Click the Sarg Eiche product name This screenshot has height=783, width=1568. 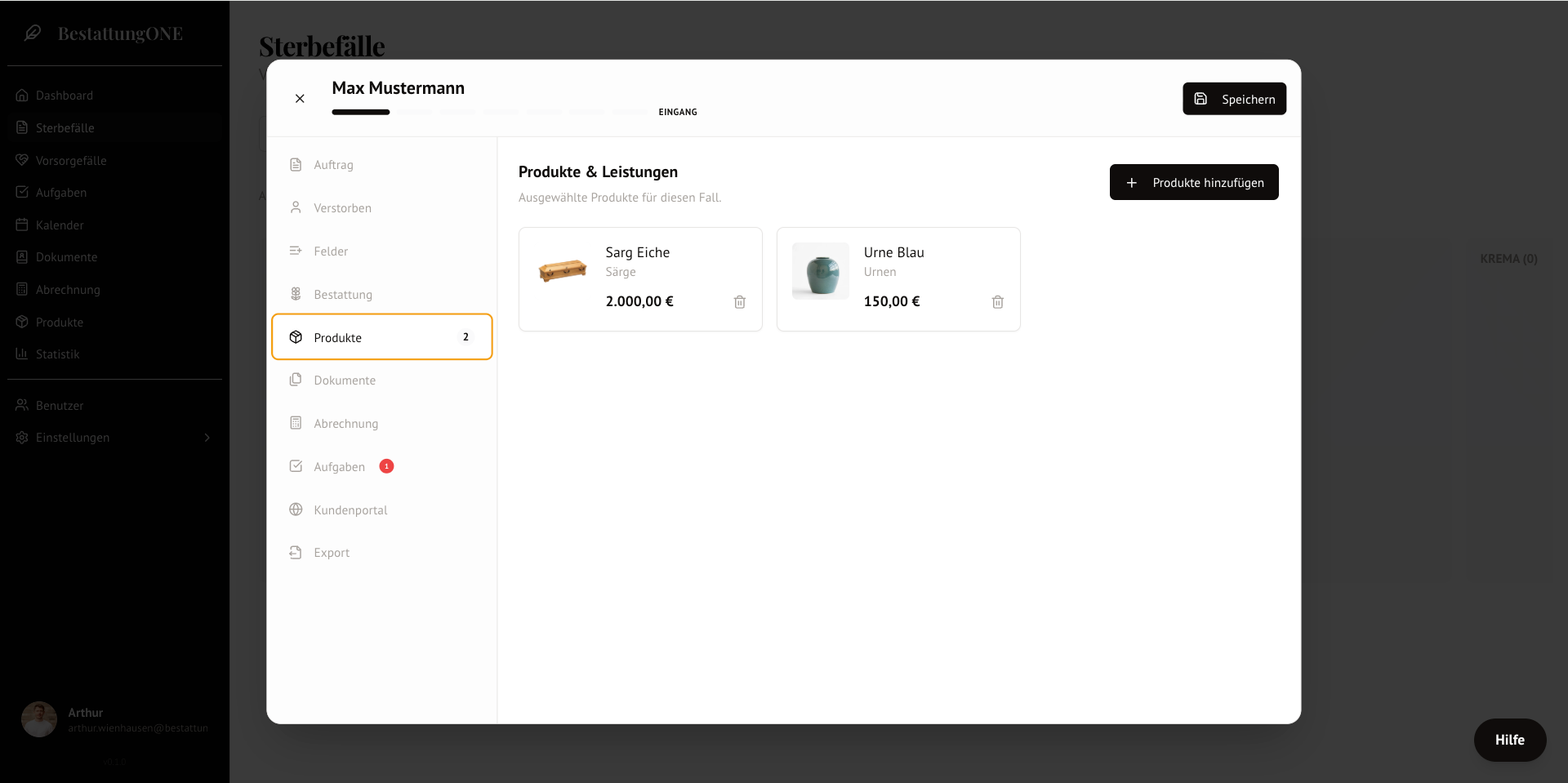tap(638, 252)
